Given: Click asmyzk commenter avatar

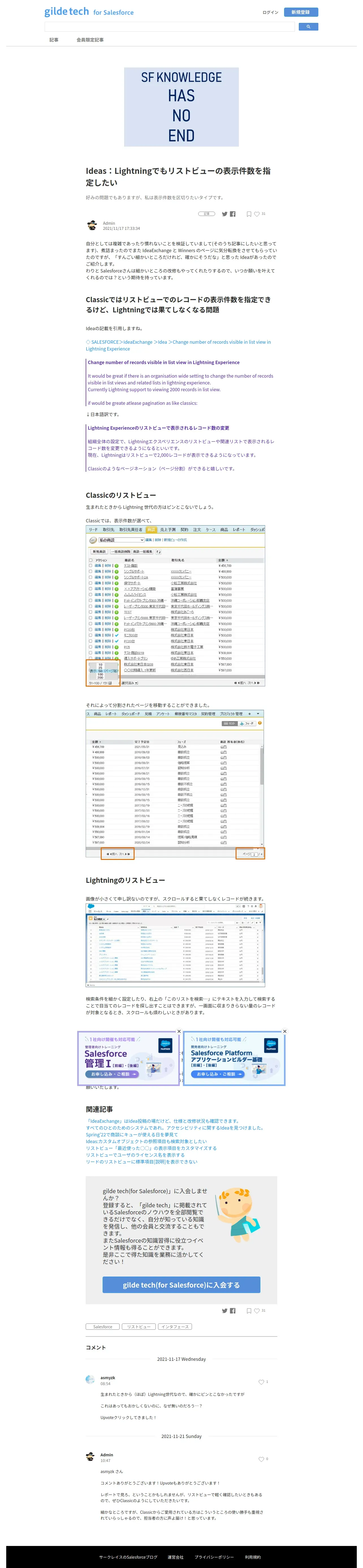Looking at the screenshot, I should 91,1379.
